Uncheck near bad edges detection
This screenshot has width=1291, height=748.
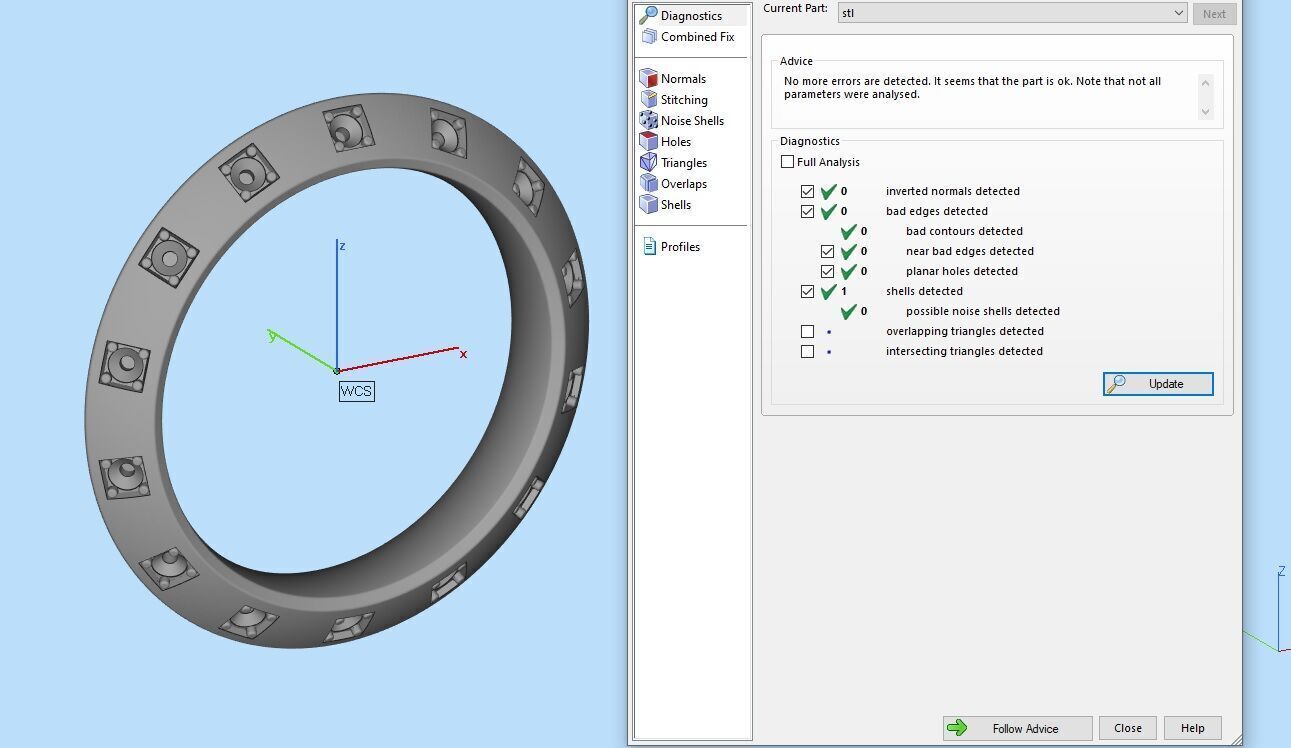click(828, 251)
